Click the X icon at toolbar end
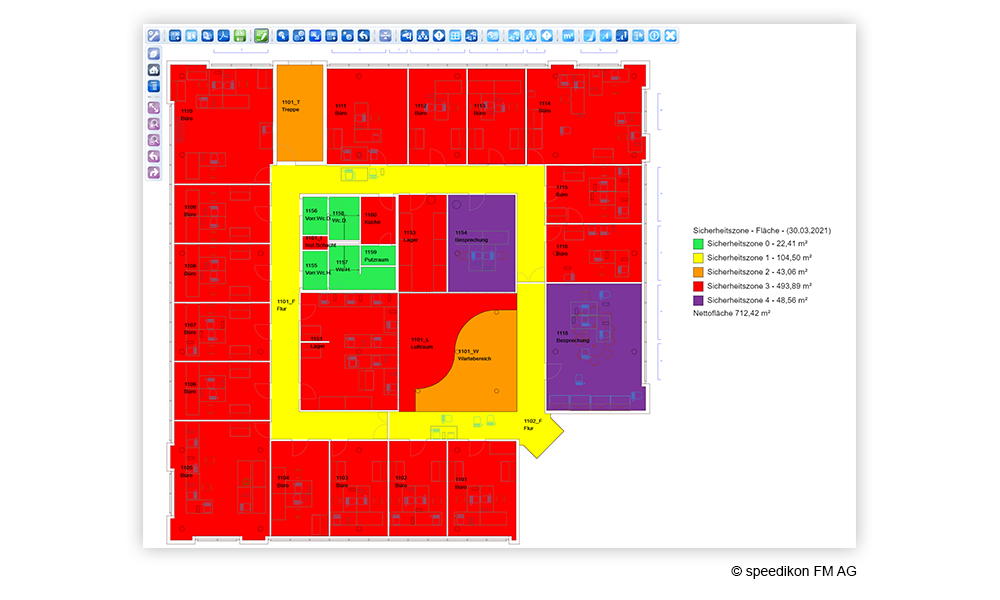Viewport: 1000px width, 600px height. (x=671, y=36)
